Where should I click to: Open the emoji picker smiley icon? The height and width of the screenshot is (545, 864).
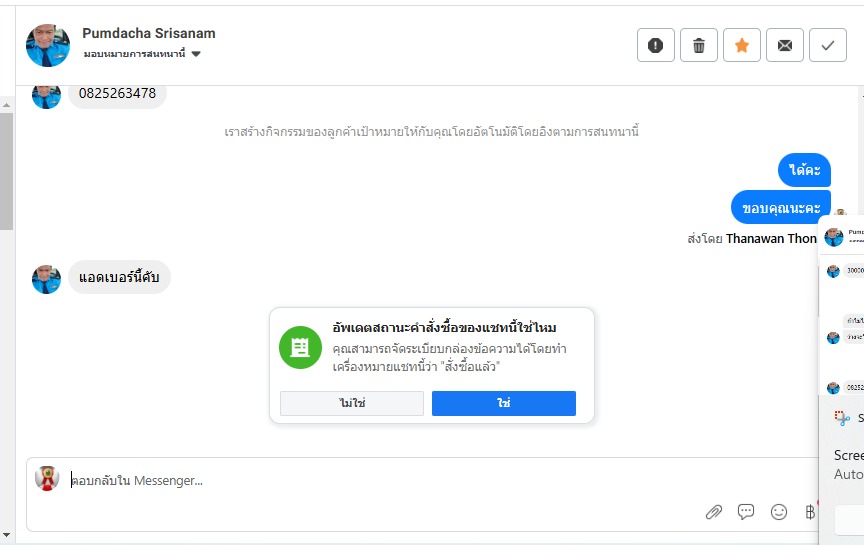coord(779,512)
